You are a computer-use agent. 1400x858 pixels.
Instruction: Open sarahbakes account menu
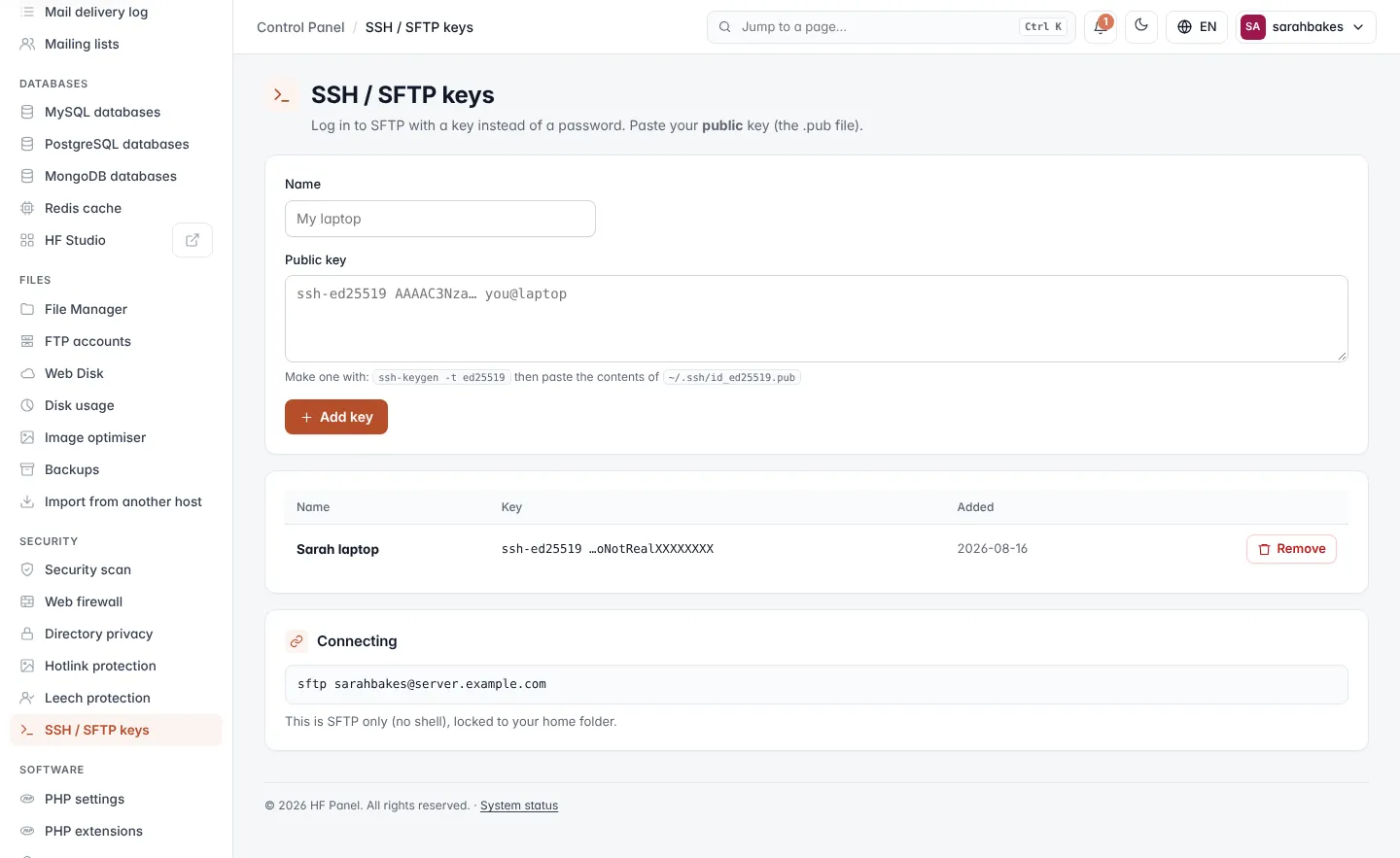pos(1306,27)
